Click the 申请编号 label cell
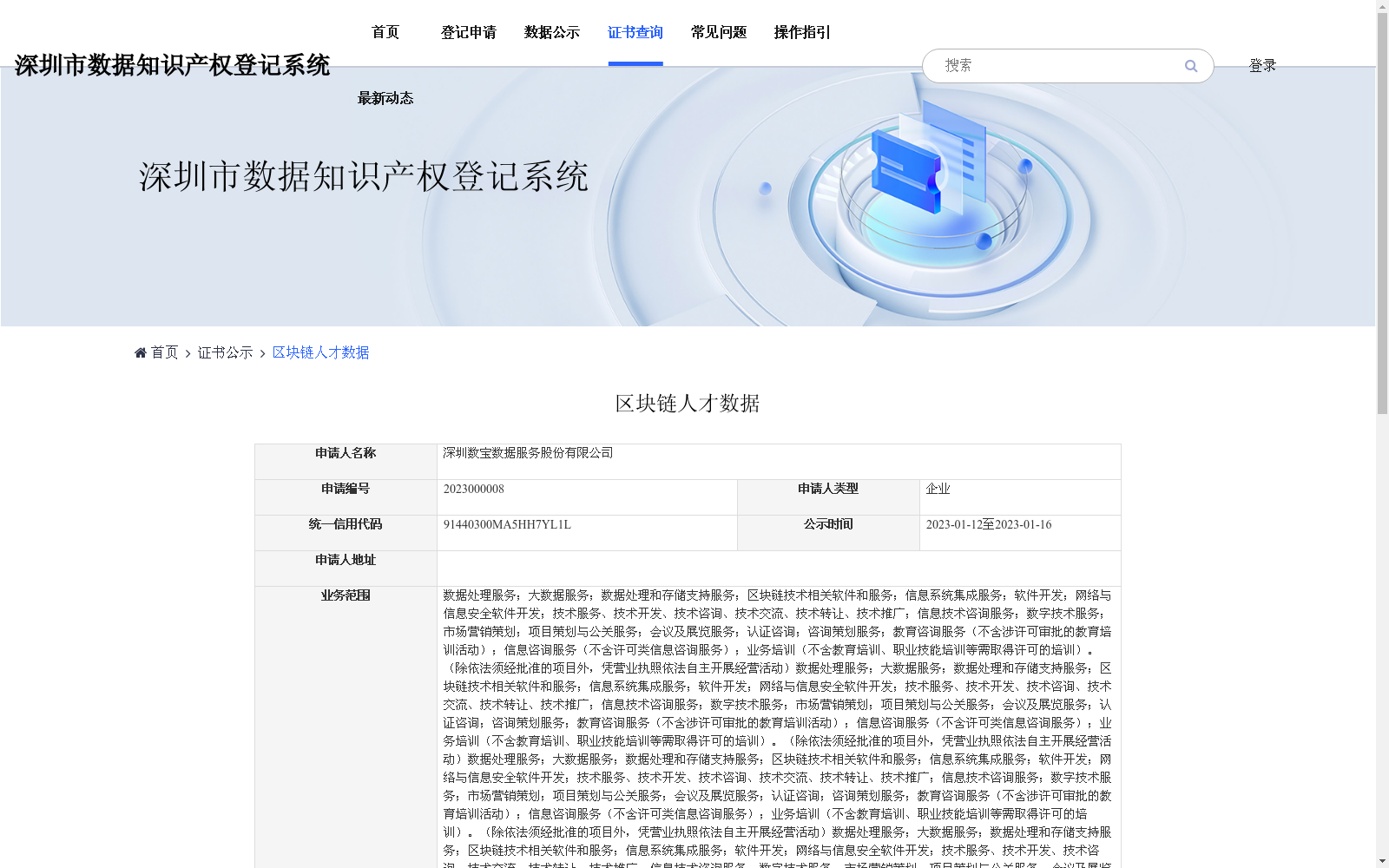This screenshot has width=1389, height=868. [x=346, y=497]
